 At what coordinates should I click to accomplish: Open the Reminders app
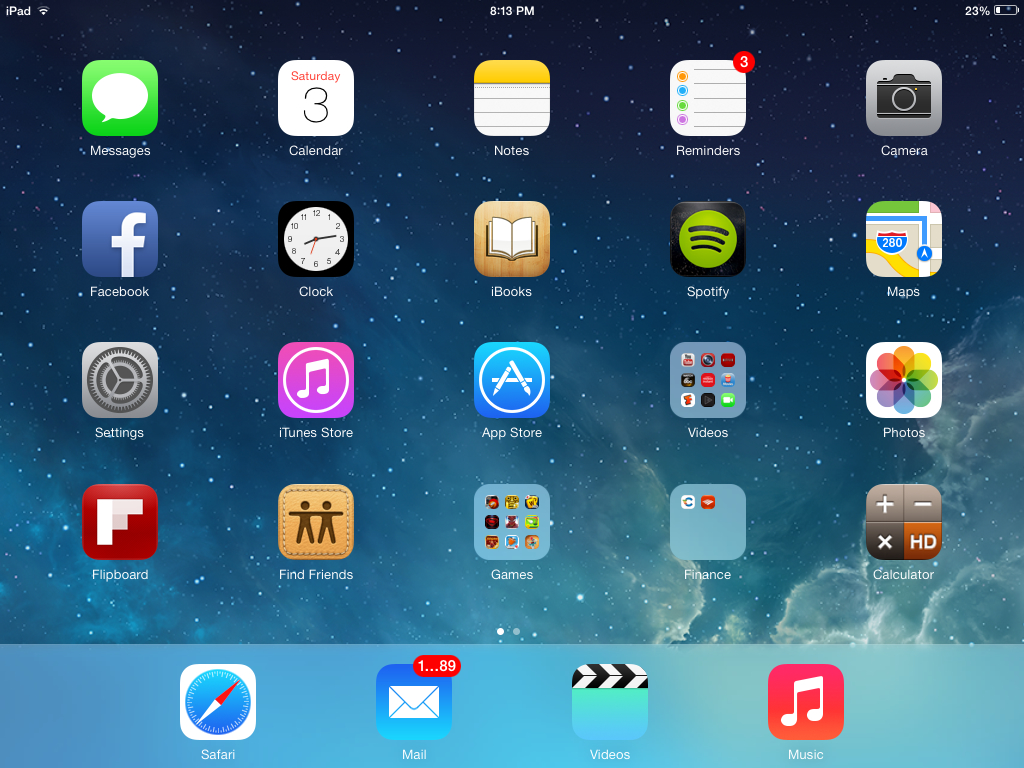[x=707, y=98]
